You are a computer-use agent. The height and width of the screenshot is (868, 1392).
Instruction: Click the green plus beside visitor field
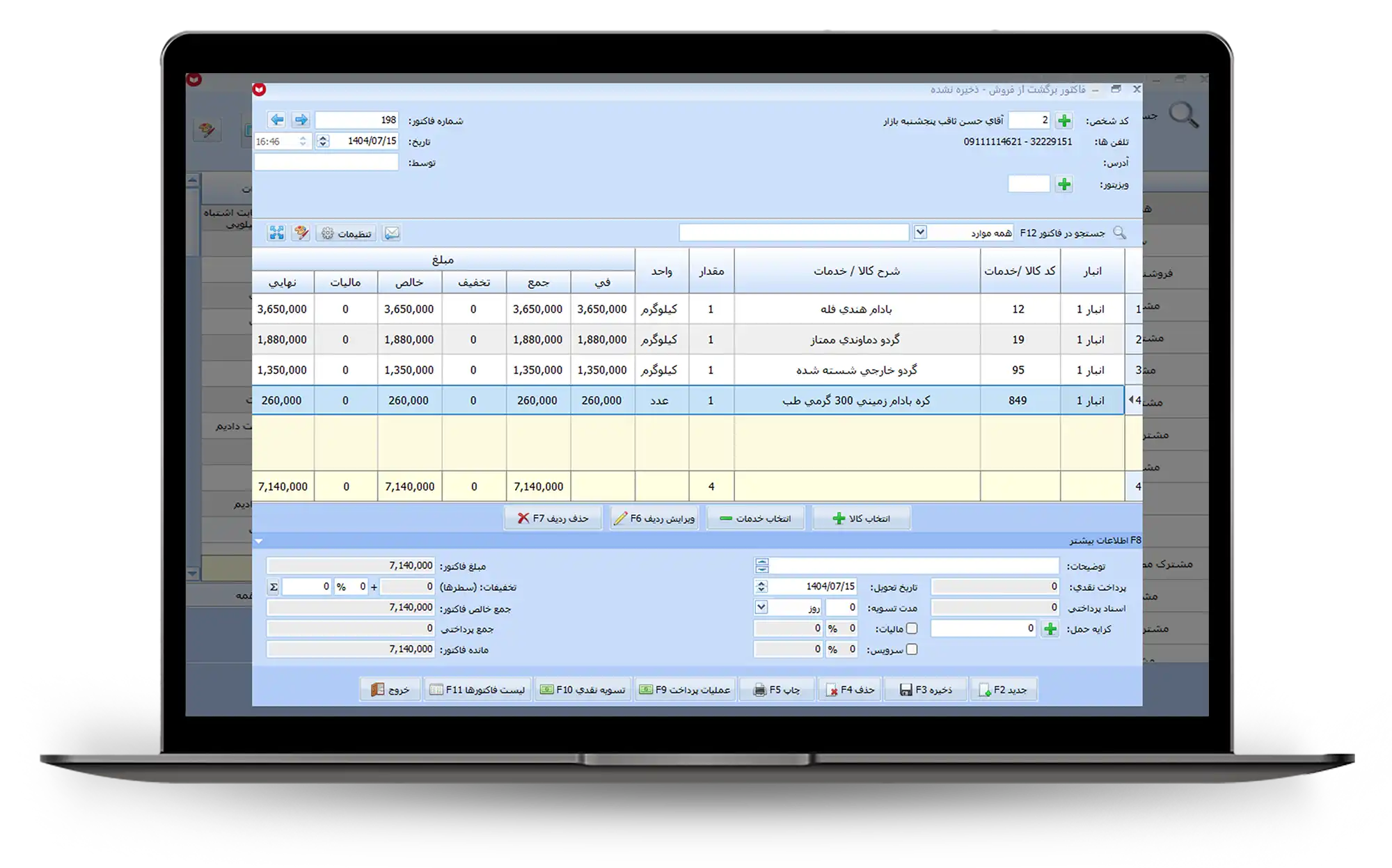point(1063,184)
